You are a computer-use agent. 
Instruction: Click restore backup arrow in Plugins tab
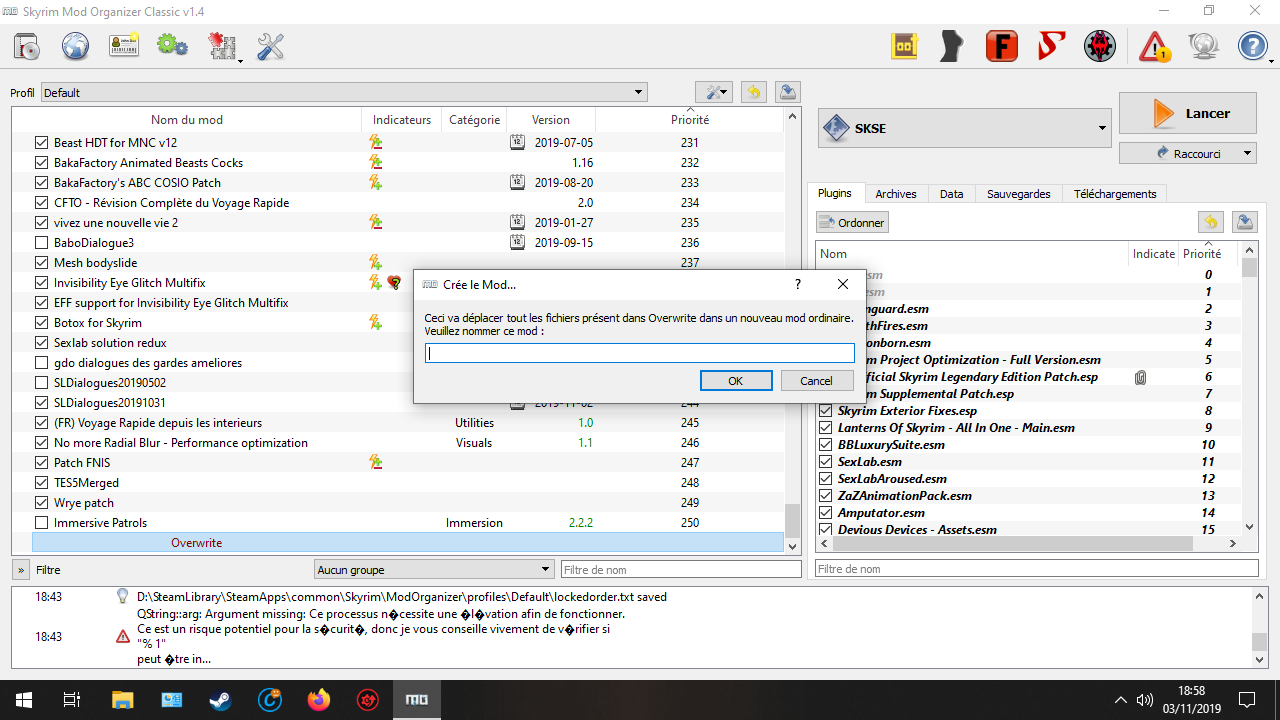tap(1210, 222)
